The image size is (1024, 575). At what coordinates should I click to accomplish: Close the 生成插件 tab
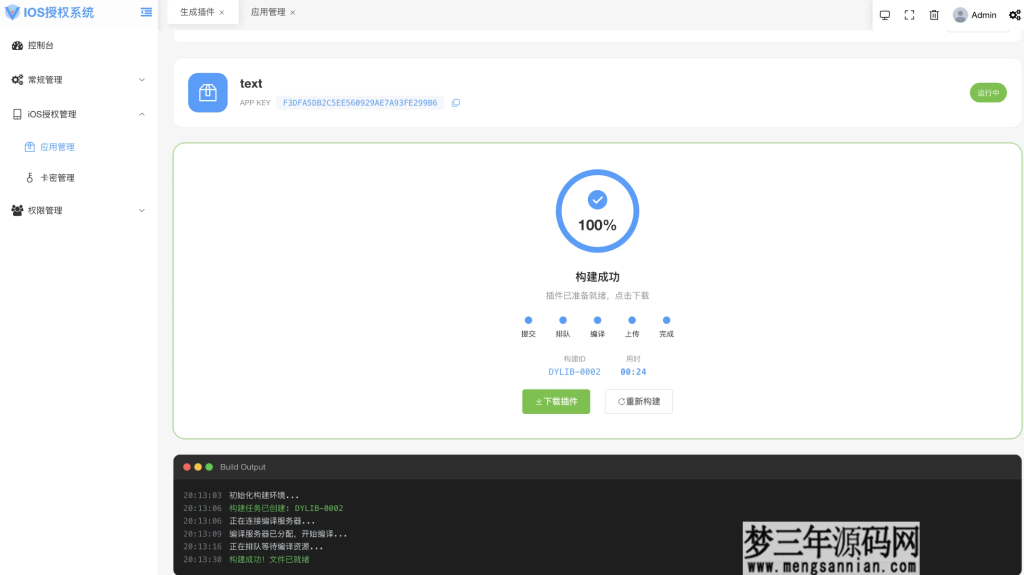point(222,12)
